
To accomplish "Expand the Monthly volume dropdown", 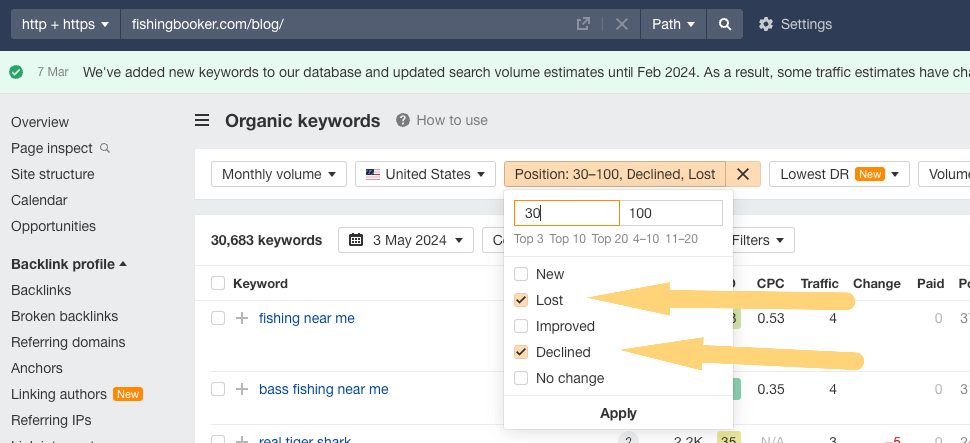I will (x=278, y=174).
